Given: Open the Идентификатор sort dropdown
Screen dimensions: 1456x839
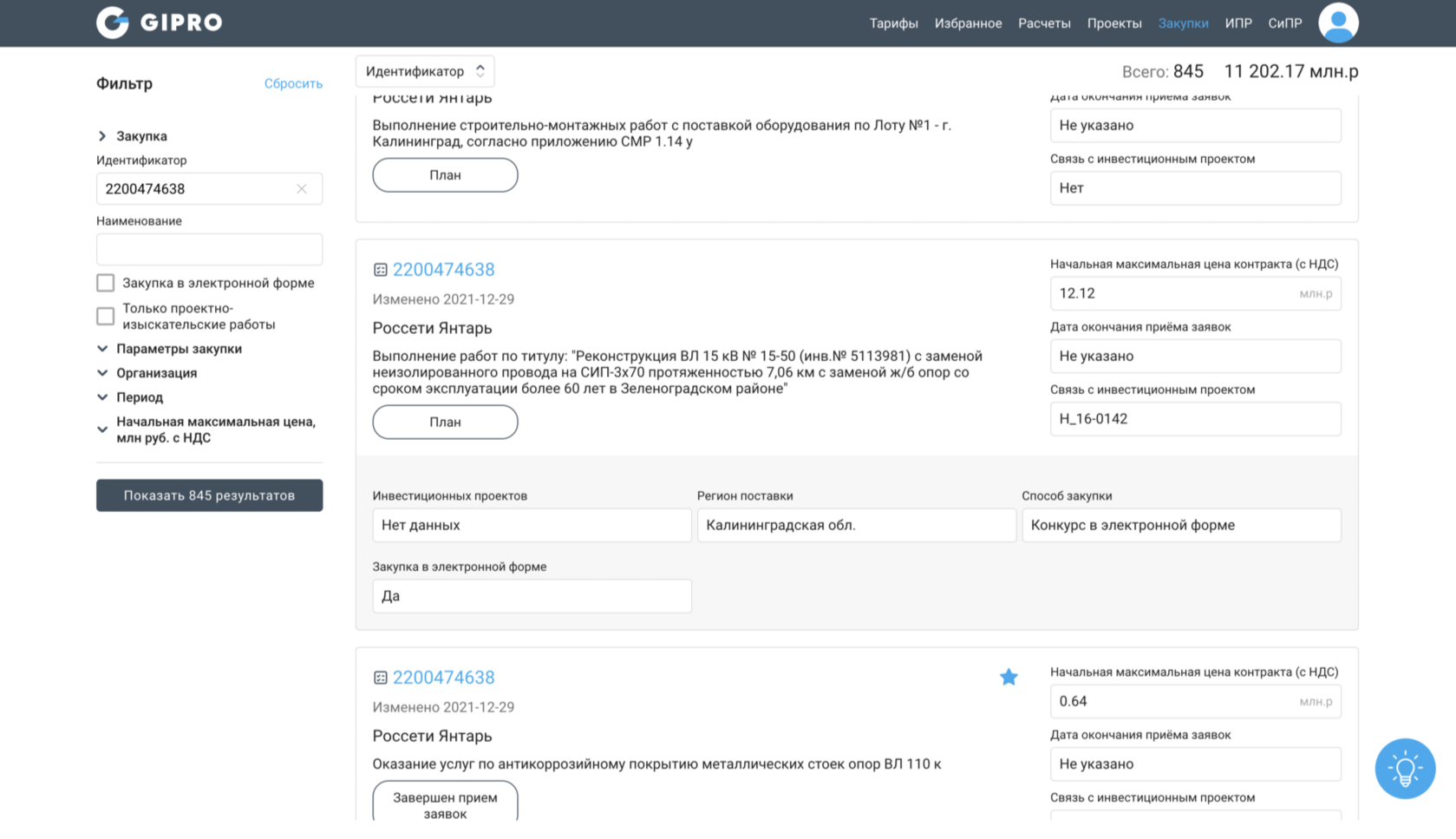Looking at the screenshot, I should [425, 71].
